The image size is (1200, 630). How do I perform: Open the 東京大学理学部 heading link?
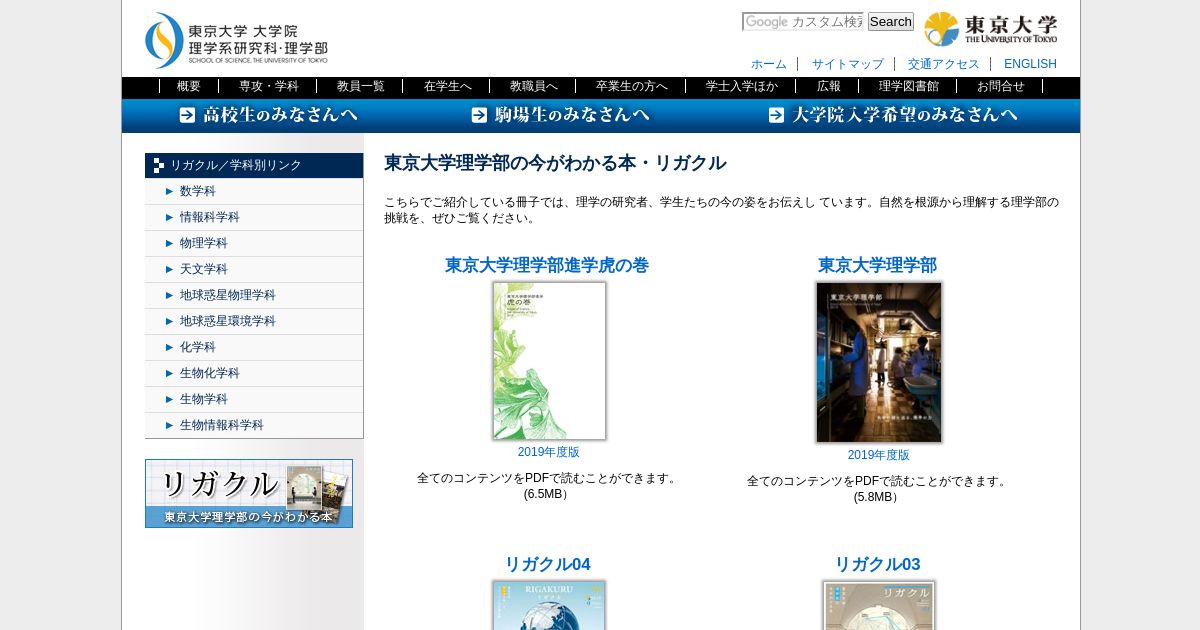(x=877, y=265)
